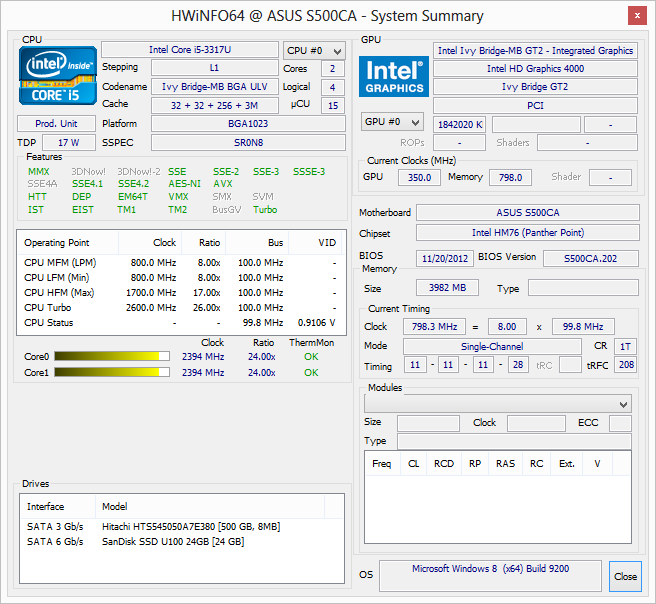Click the Ivy Bridge GT2 field
This screenshot has width=656, height=604.
tap(535, 87)
